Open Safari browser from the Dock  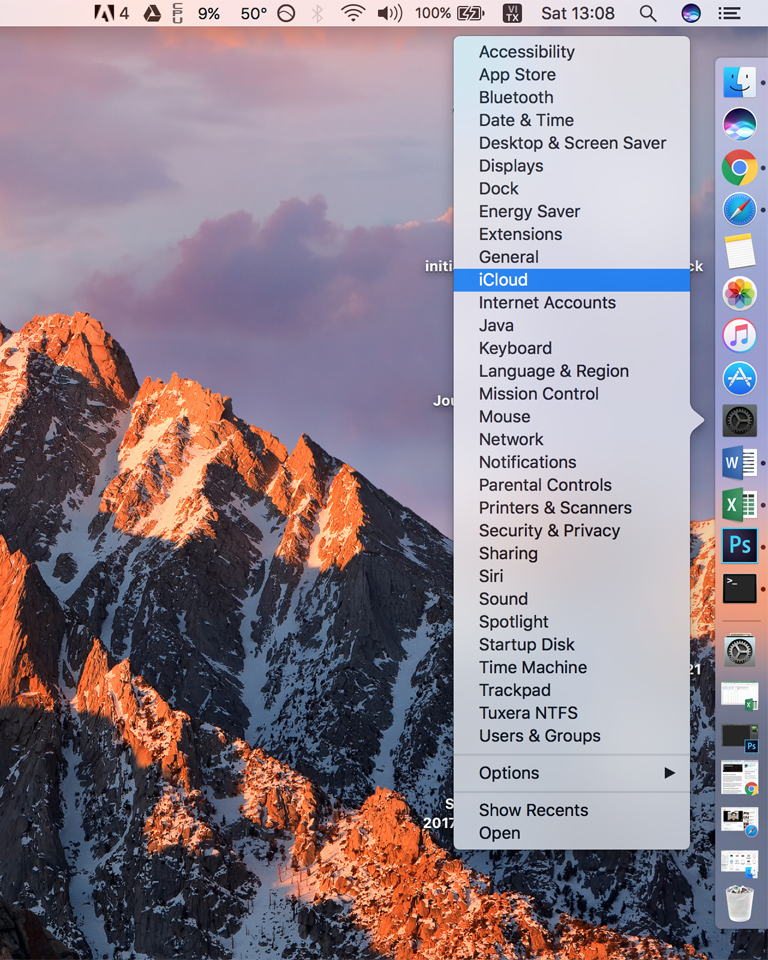point(739,210)
